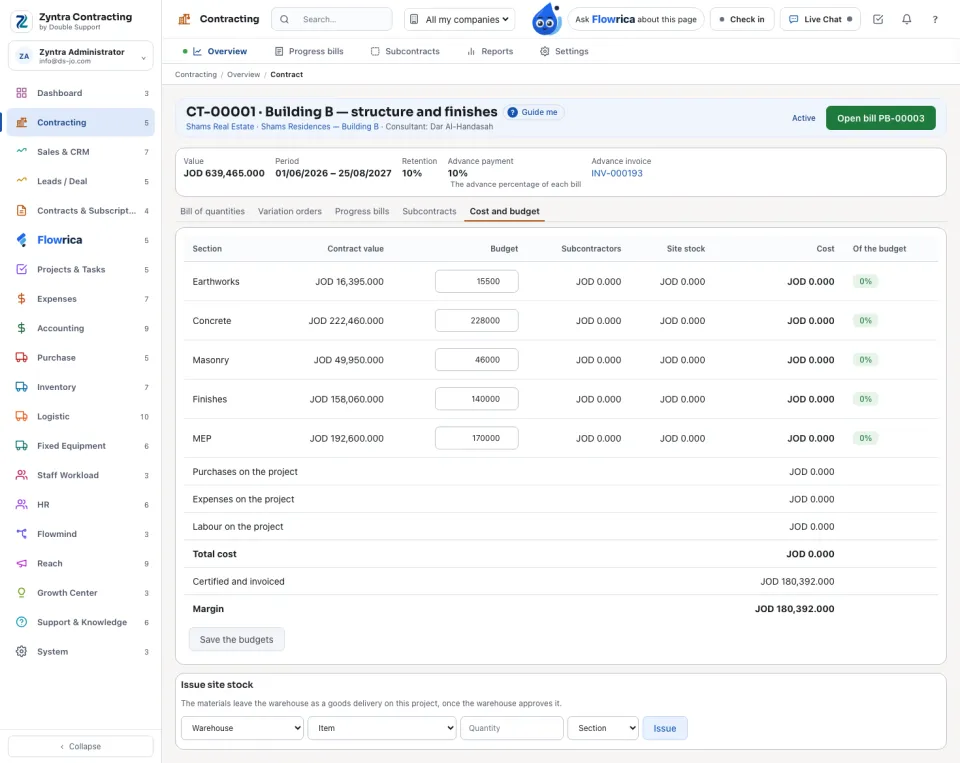
Task: Open the Item dropdown
Action: pos(382,728)
